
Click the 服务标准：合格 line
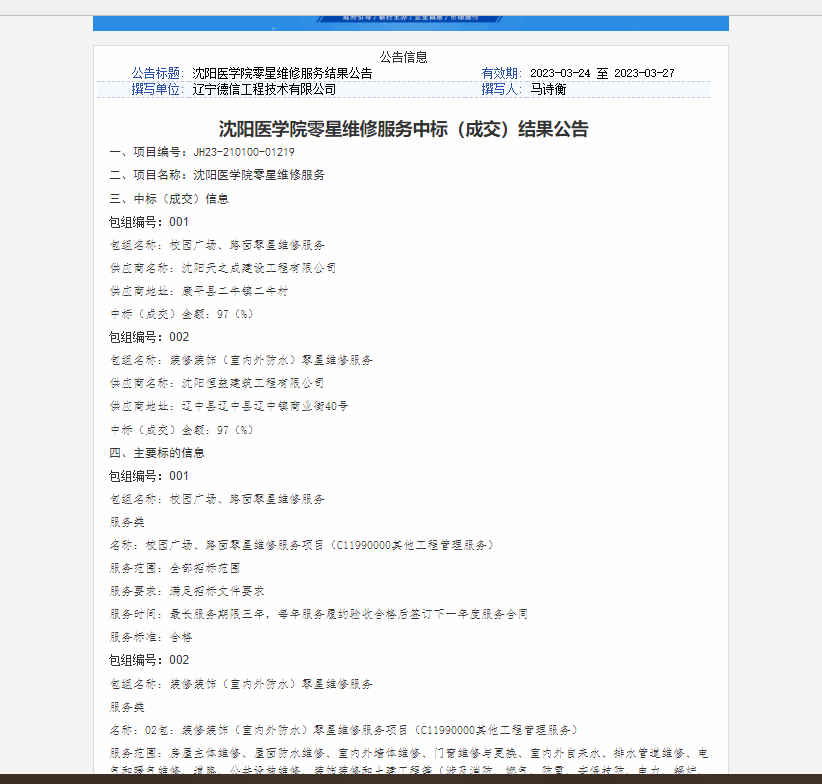tap(150, 637)
